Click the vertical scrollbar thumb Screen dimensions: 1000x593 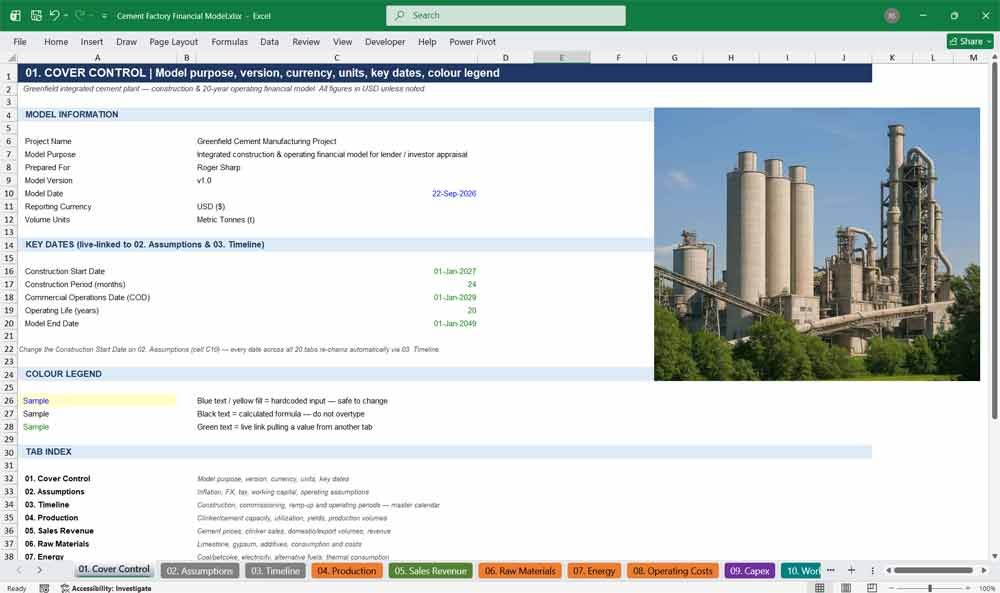[994, 241]
